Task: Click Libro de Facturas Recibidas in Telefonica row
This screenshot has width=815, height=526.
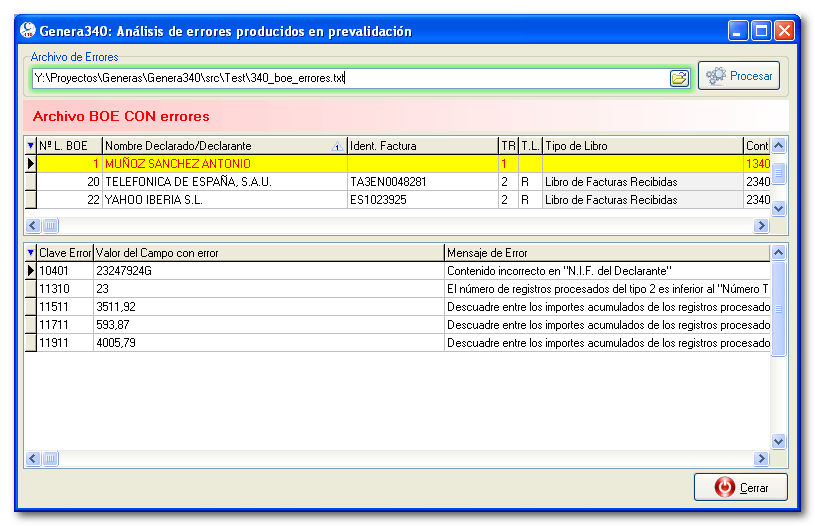Action: 643,182
